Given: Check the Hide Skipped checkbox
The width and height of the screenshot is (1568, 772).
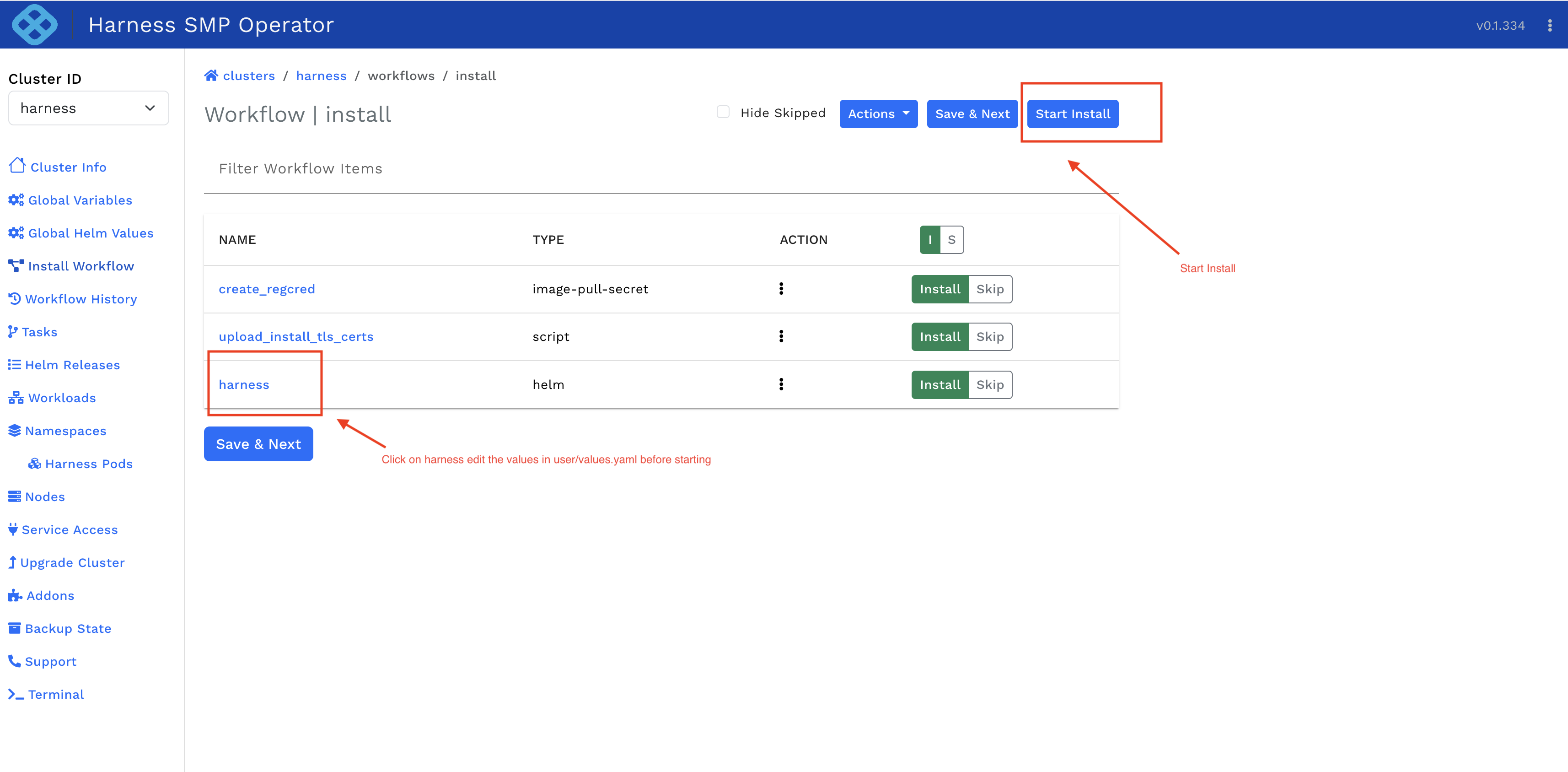Looking at the screenshot, I should tap(723, 112).
